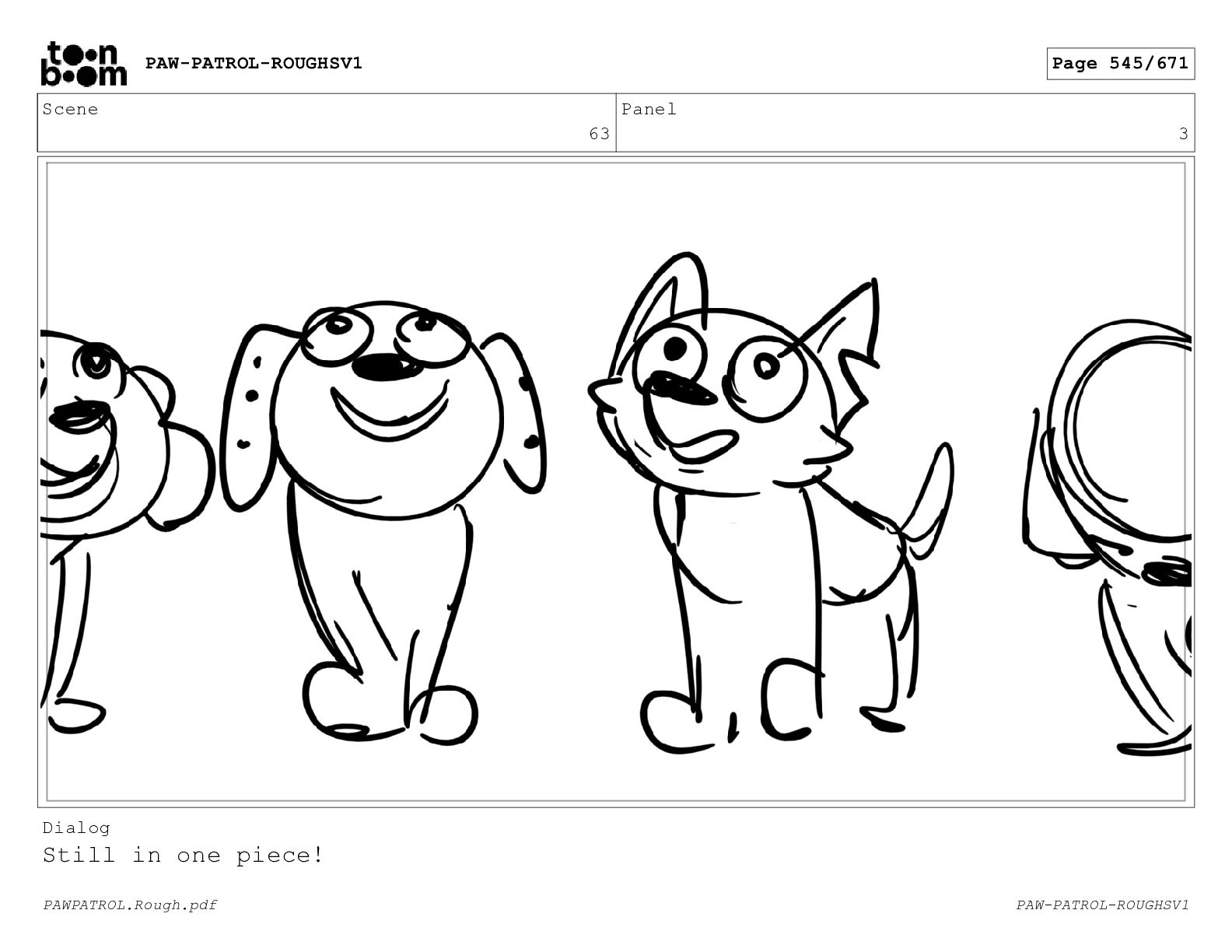Click the Dialog label
This screenshot has width=1232, height=952.
point(76,828)
